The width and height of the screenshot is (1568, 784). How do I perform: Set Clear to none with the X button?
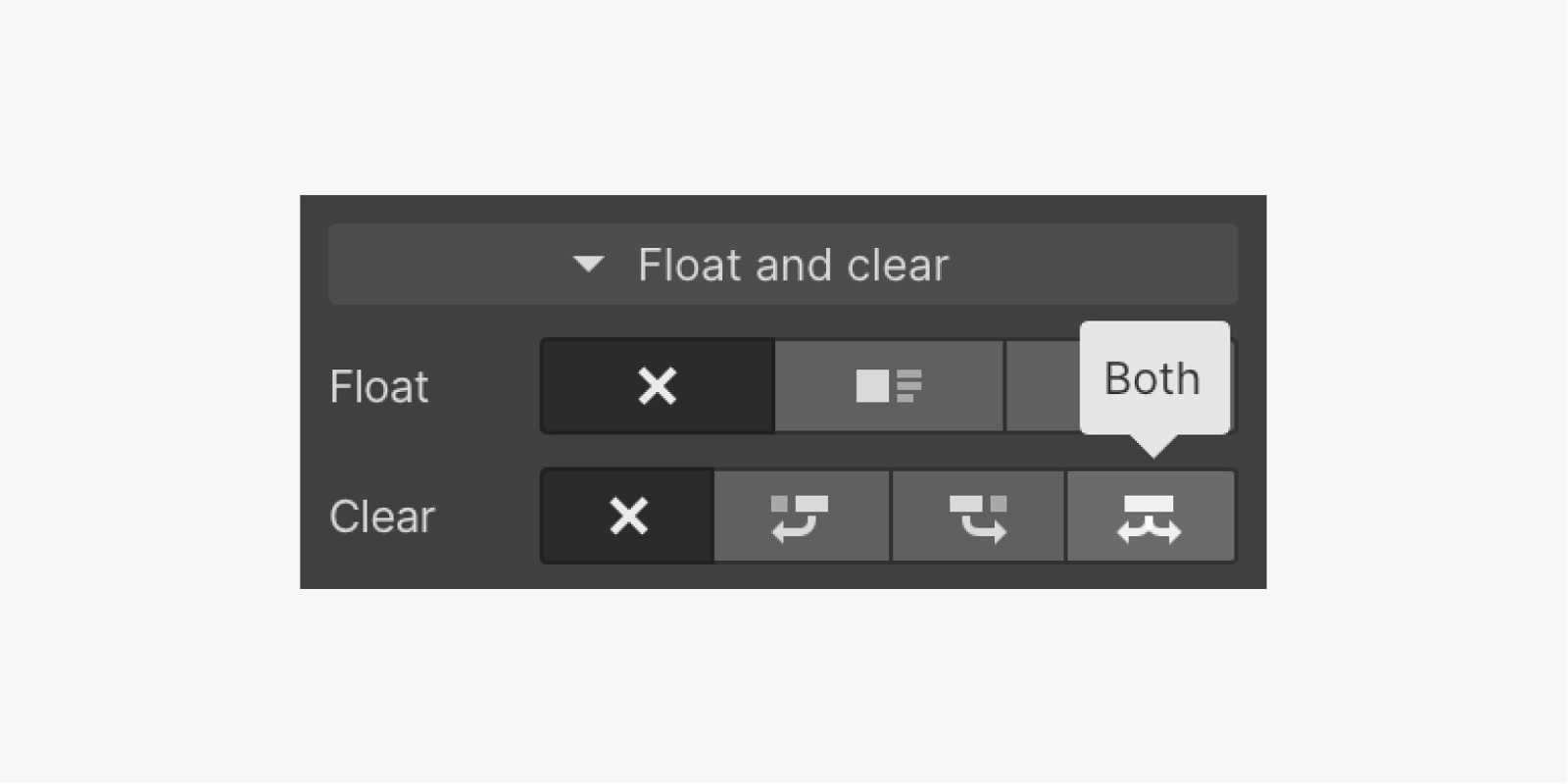pyautogui.click(x=628, y=516)
